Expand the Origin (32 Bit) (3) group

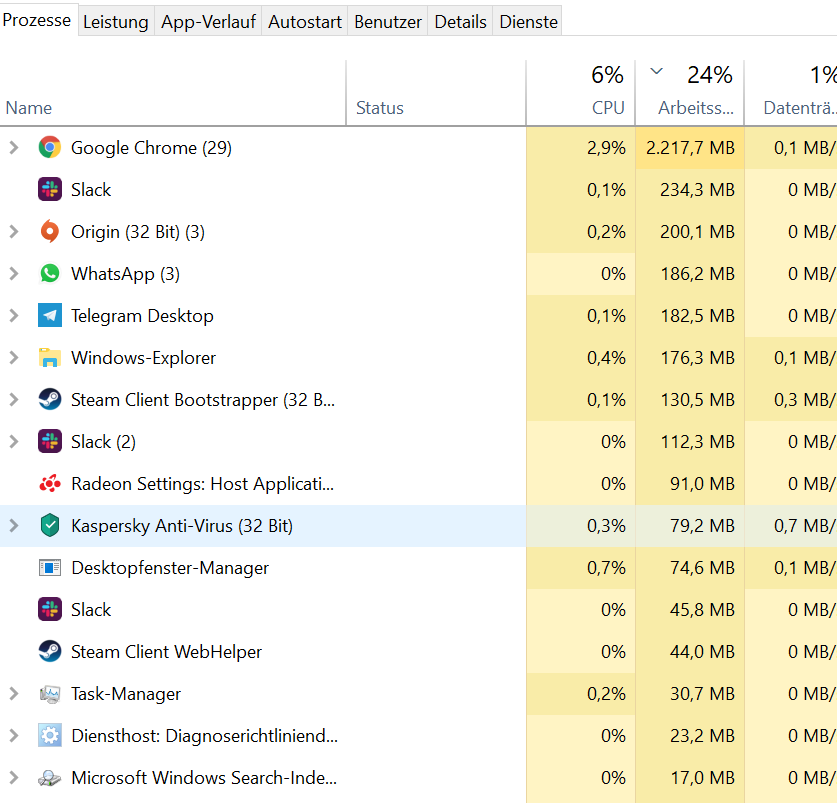[x=14, y=232]
